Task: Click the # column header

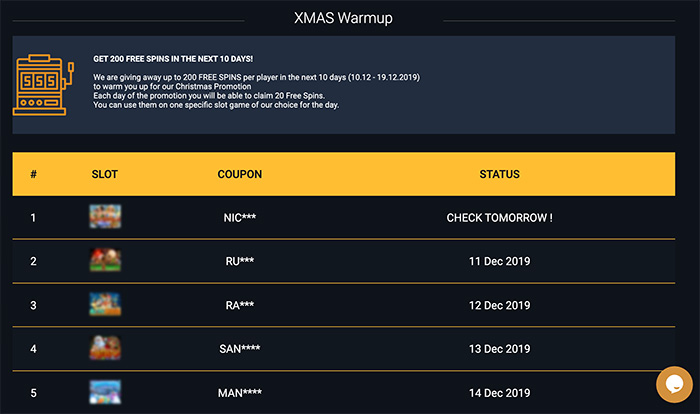Action: (x=33, y=174)
